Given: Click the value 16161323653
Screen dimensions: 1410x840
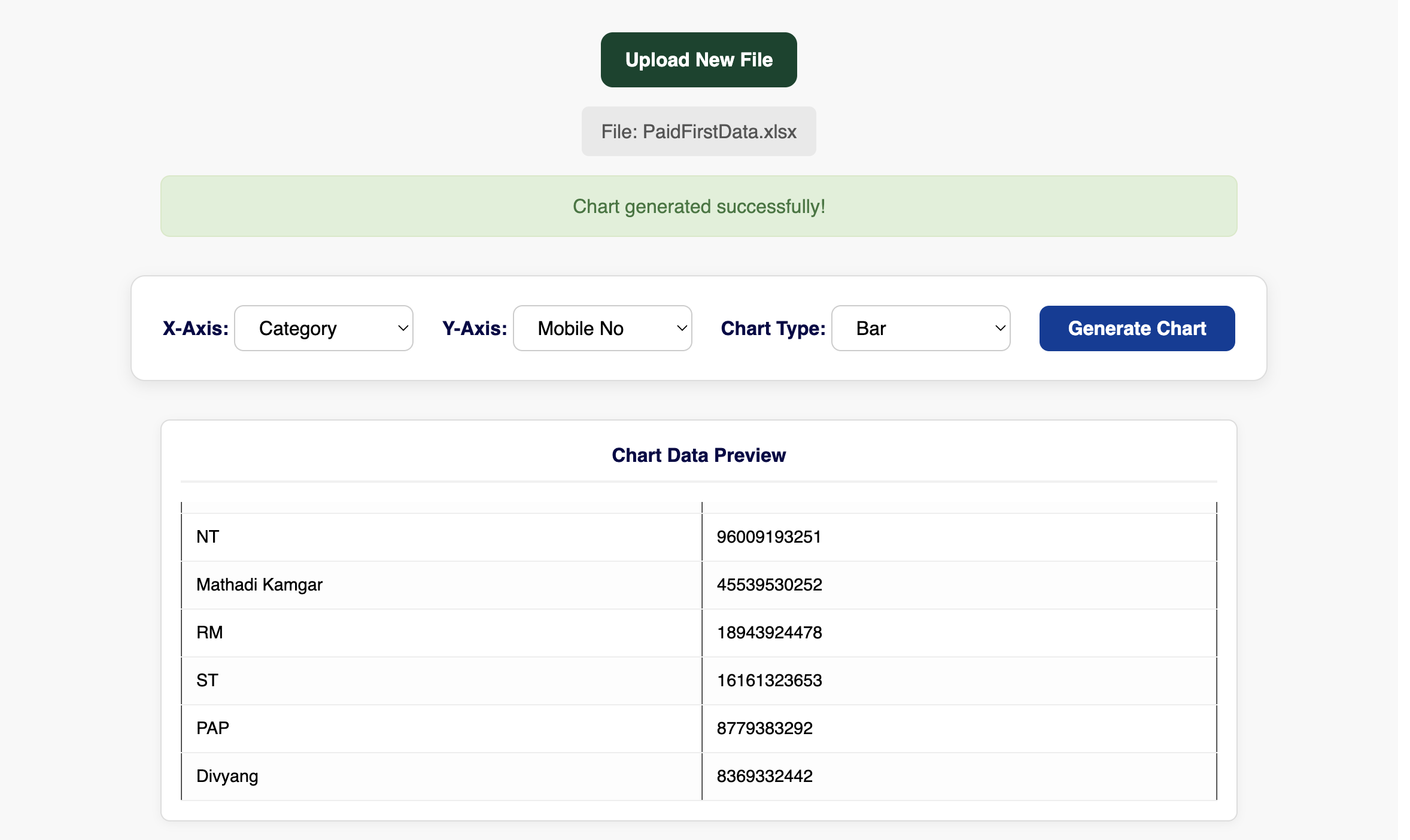Looking at the screenshot, I should click(x=769, y=681).
